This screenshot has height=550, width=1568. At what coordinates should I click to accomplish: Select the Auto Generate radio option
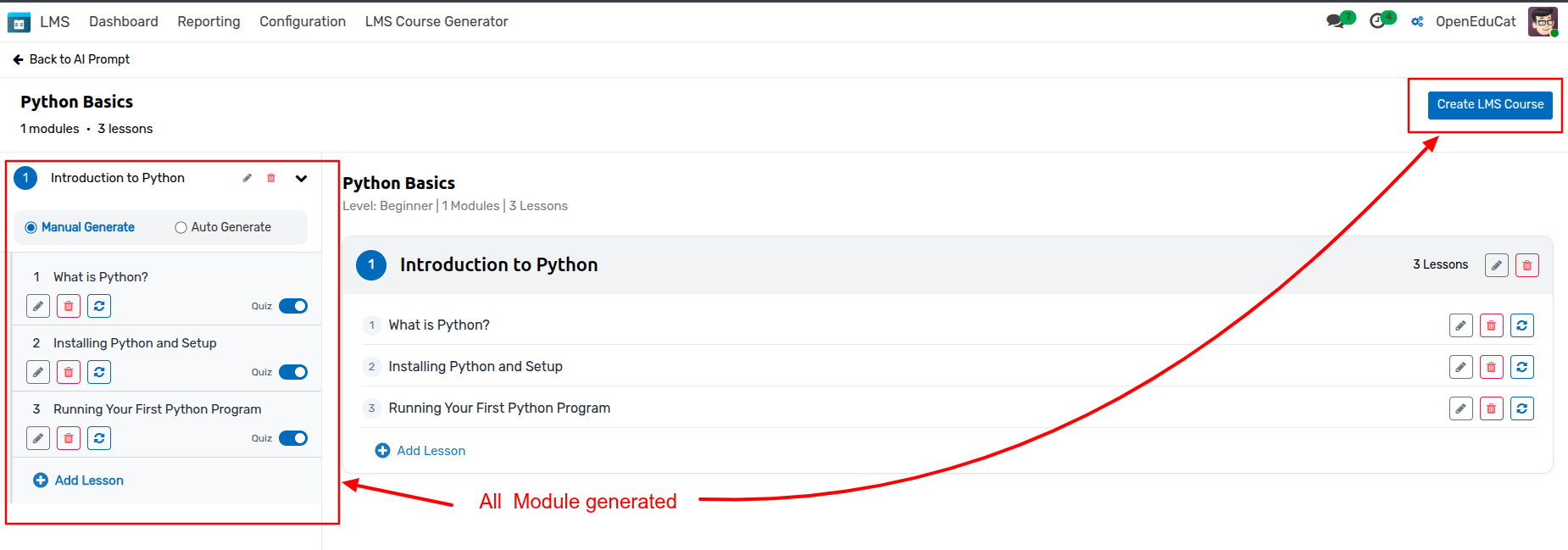(x=181, y=227)
